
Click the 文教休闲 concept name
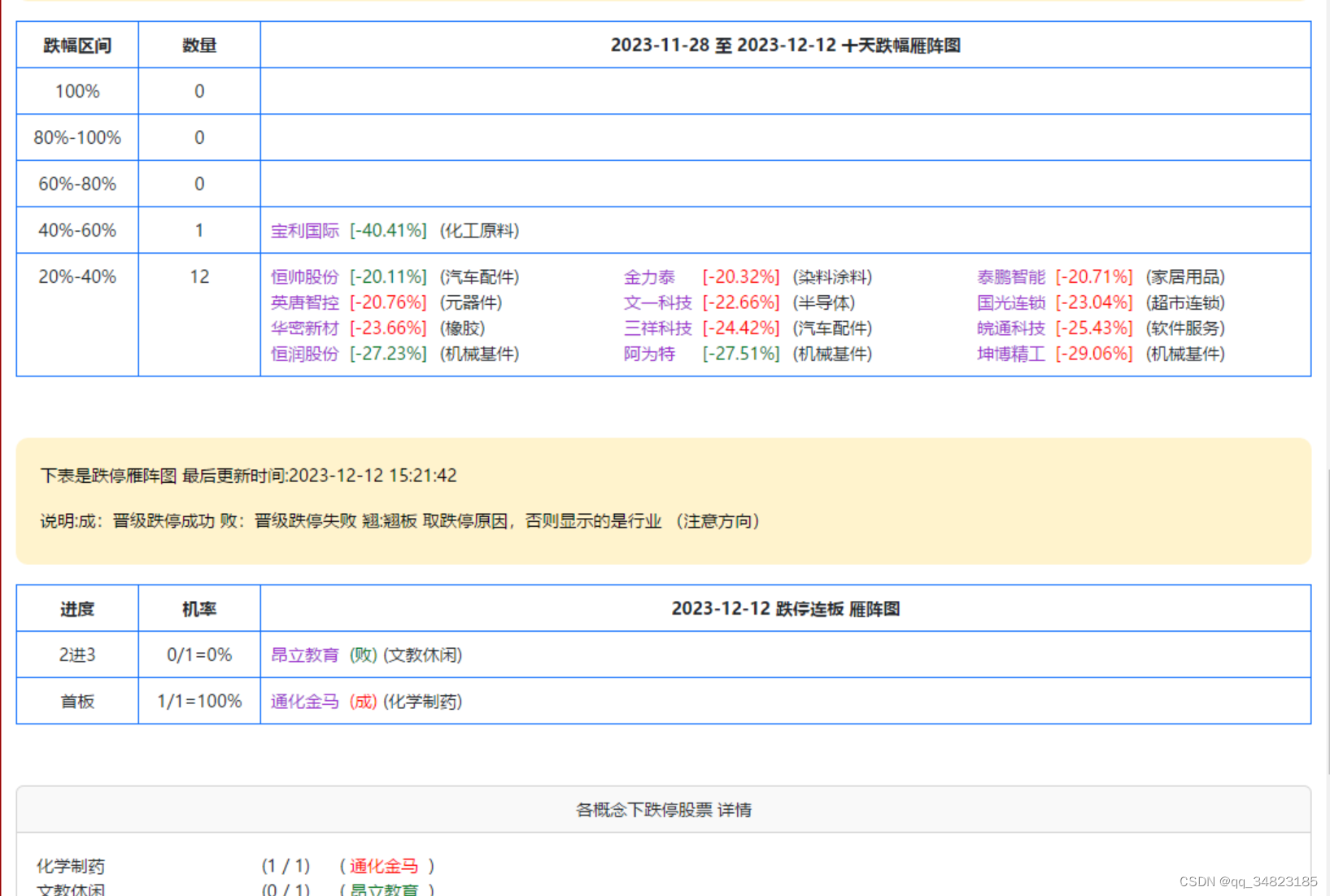(71, 889)
